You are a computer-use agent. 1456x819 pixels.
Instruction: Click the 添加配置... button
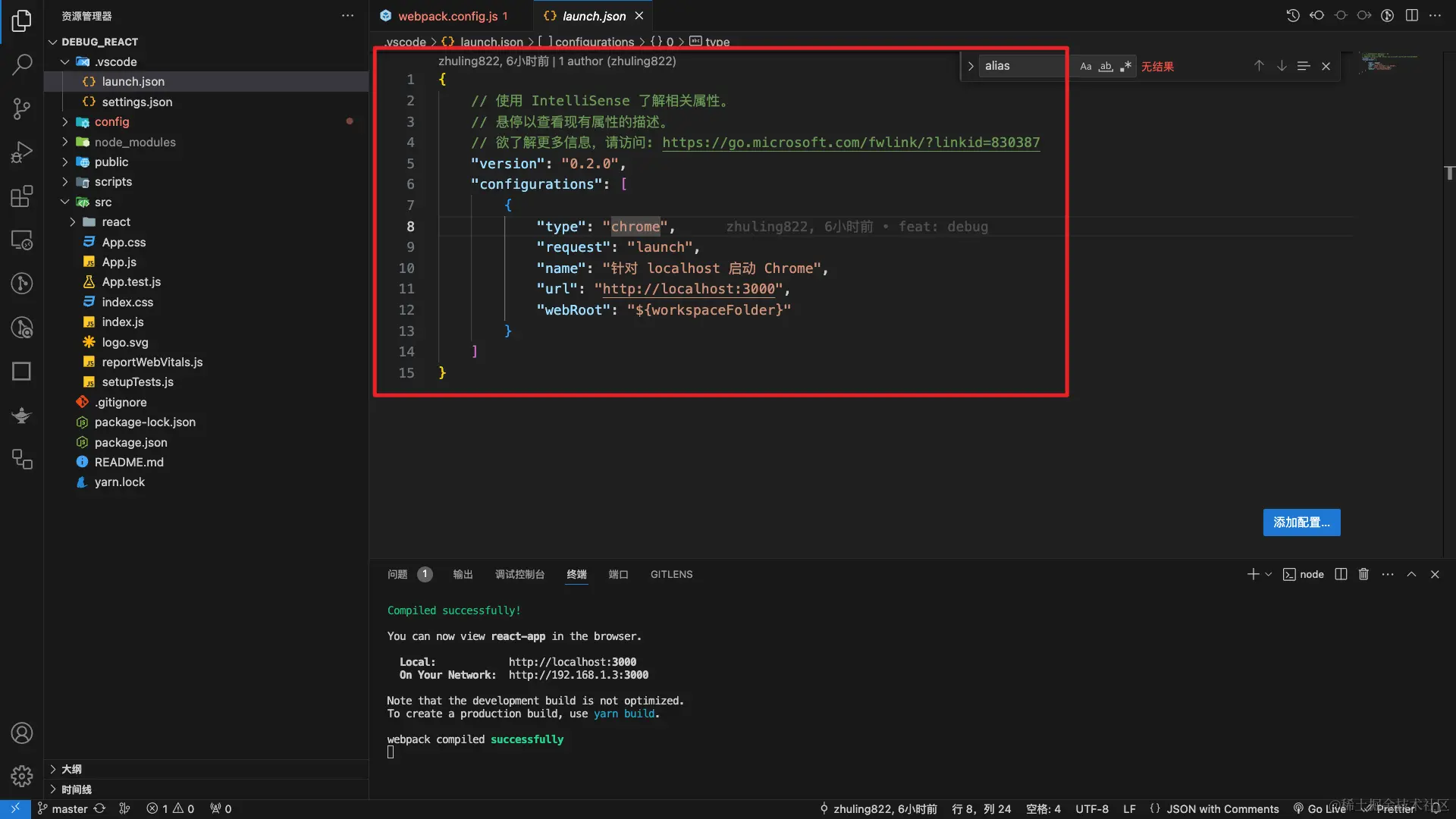pyautogui.click(x=1301, y=522)
